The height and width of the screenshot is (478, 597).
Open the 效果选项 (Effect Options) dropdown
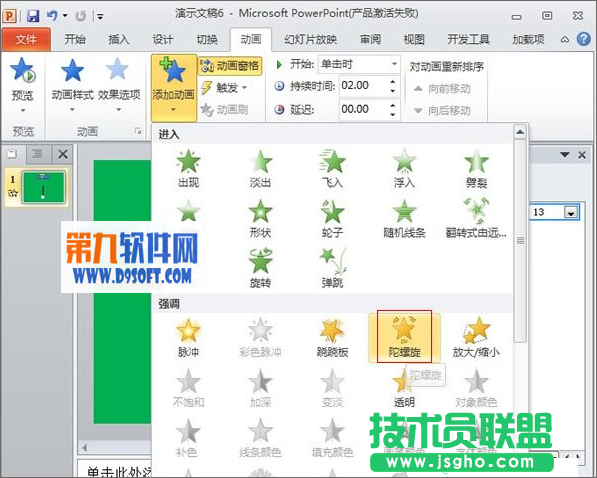point(119,85)
